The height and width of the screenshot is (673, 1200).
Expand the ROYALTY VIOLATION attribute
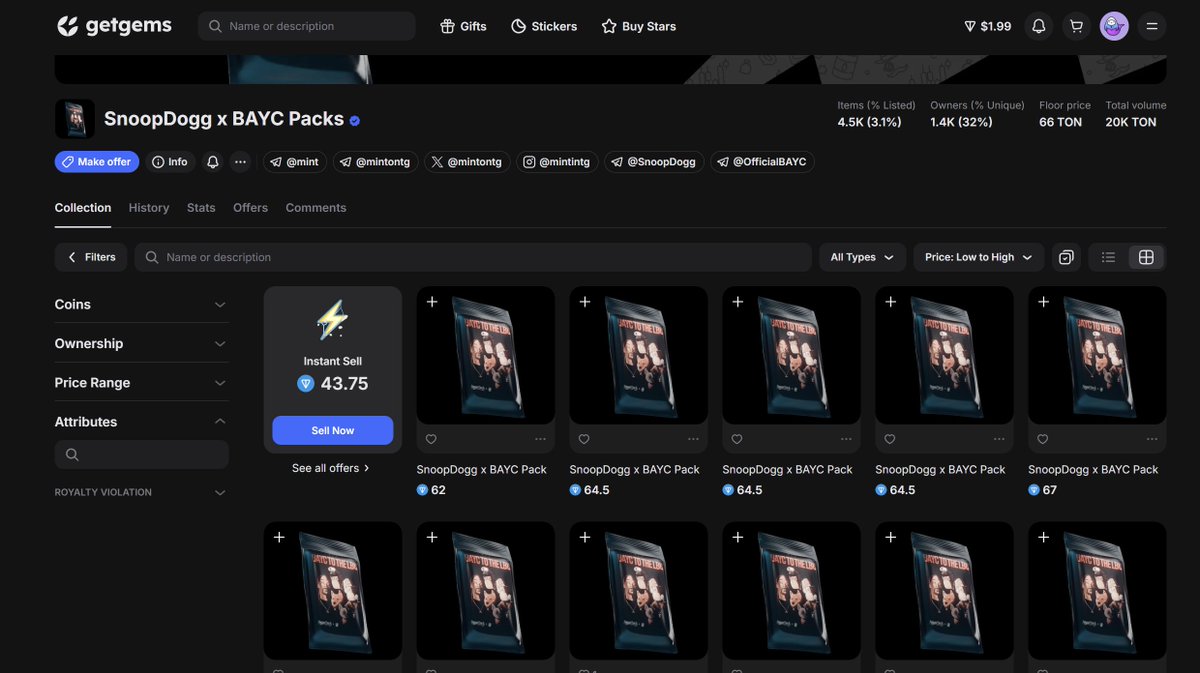141,492
